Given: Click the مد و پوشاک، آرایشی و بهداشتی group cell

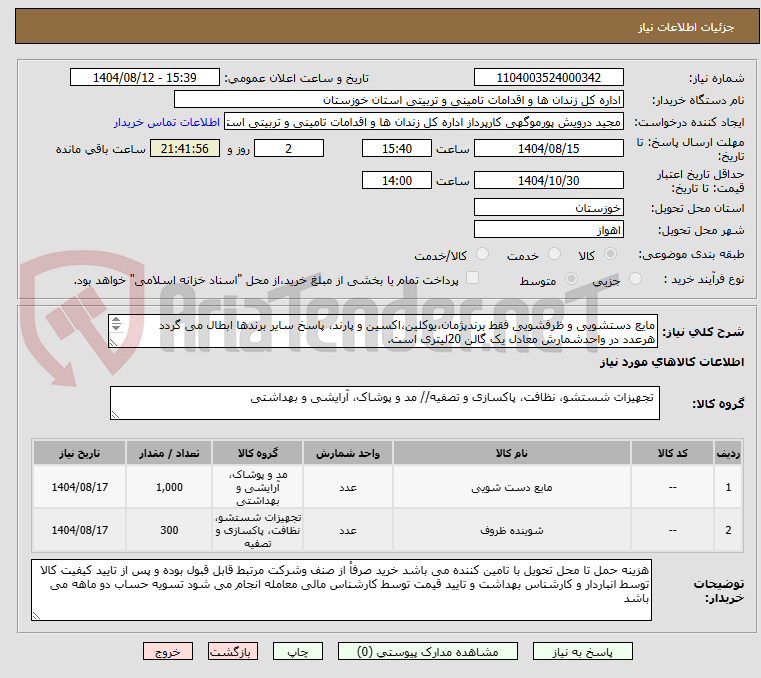Looking at the screenshot, I should point(258,487).
